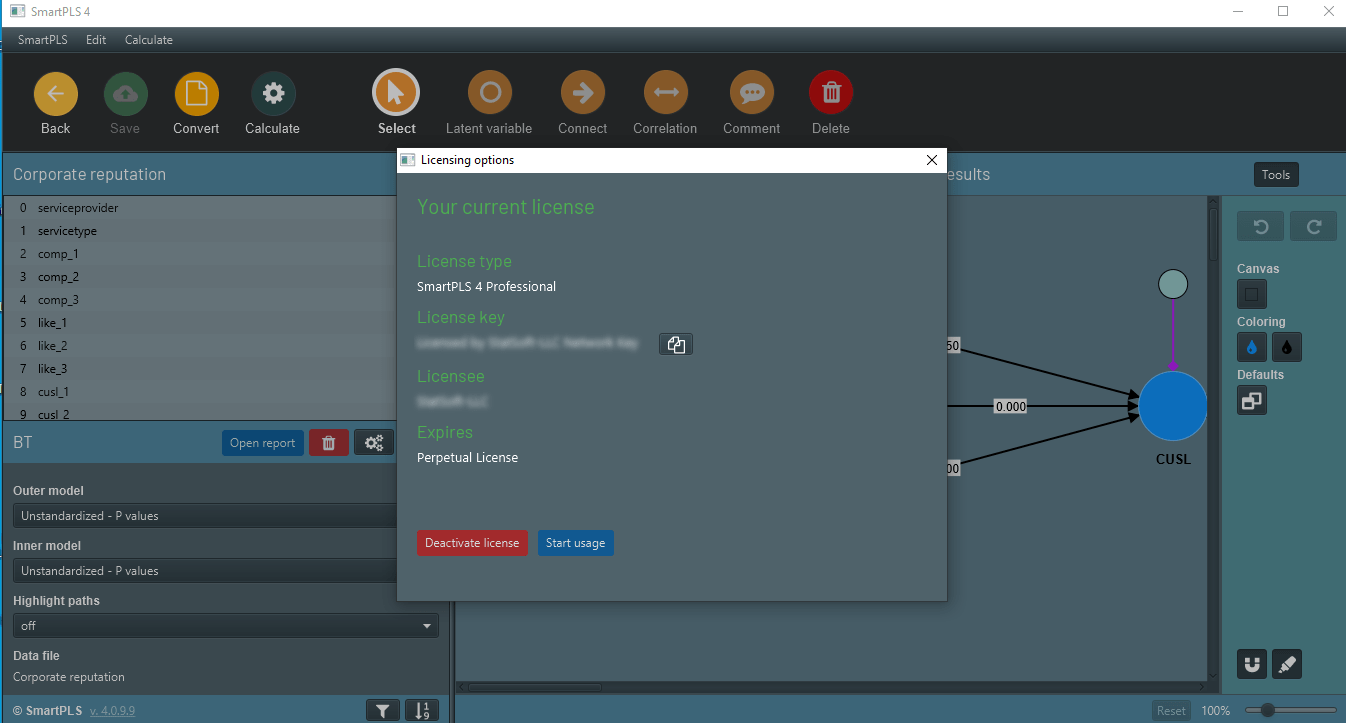Expand the Highlight paths dropdown
The image size is (1346, 723).
tap(226, 626)
